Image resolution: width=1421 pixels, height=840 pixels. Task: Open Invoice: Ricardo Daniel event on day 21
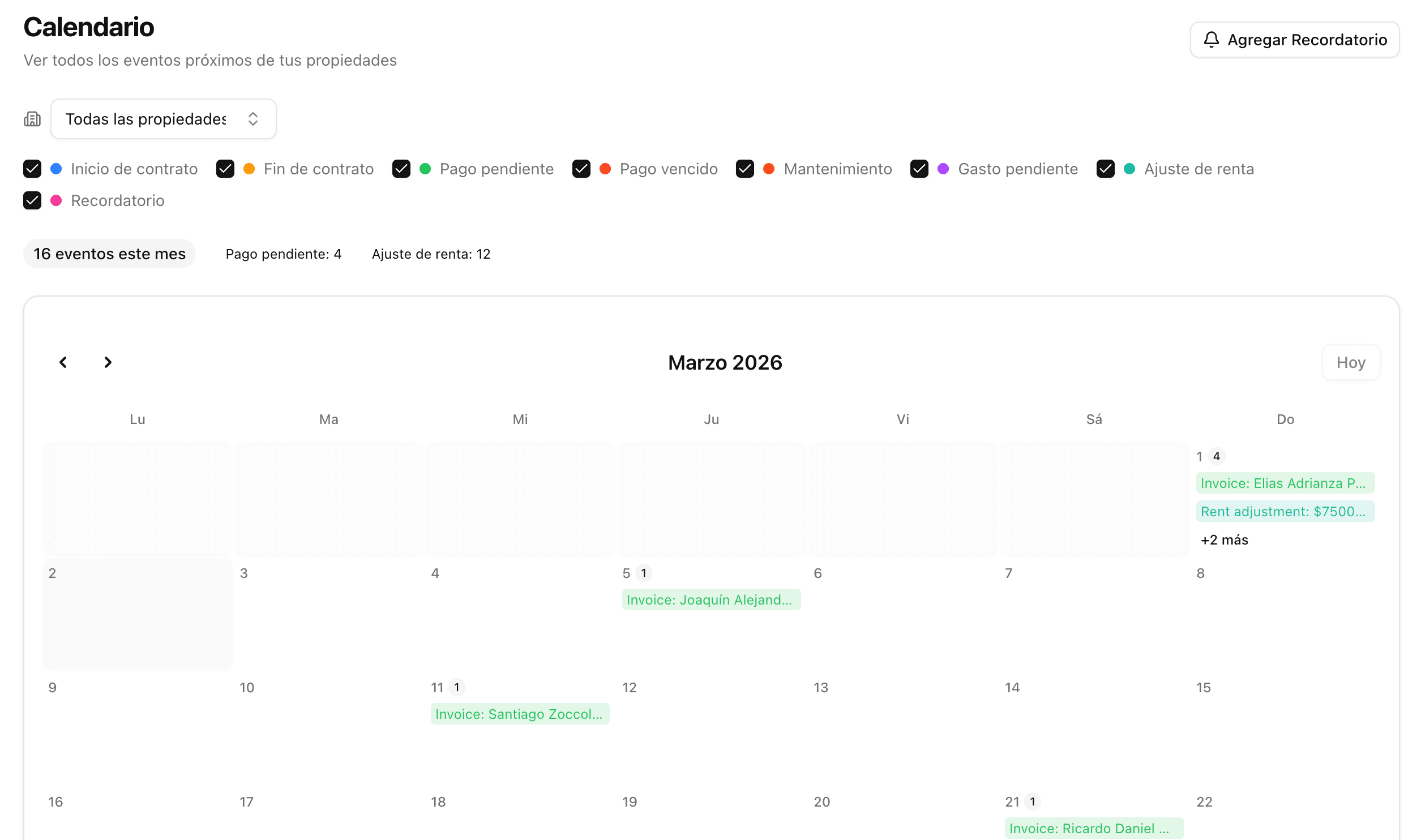pos(1094,829)
